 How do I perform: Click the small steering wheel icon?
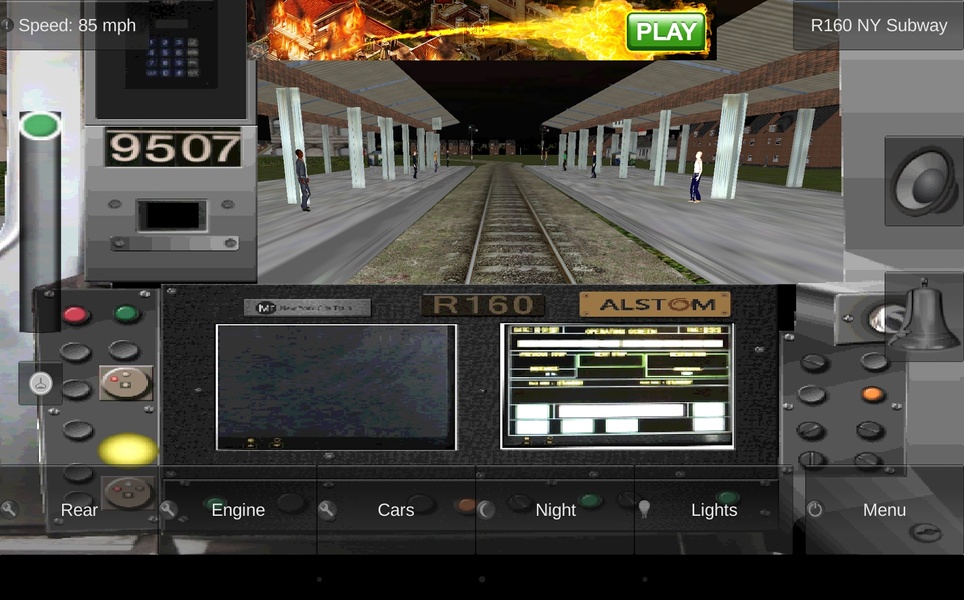41,384
